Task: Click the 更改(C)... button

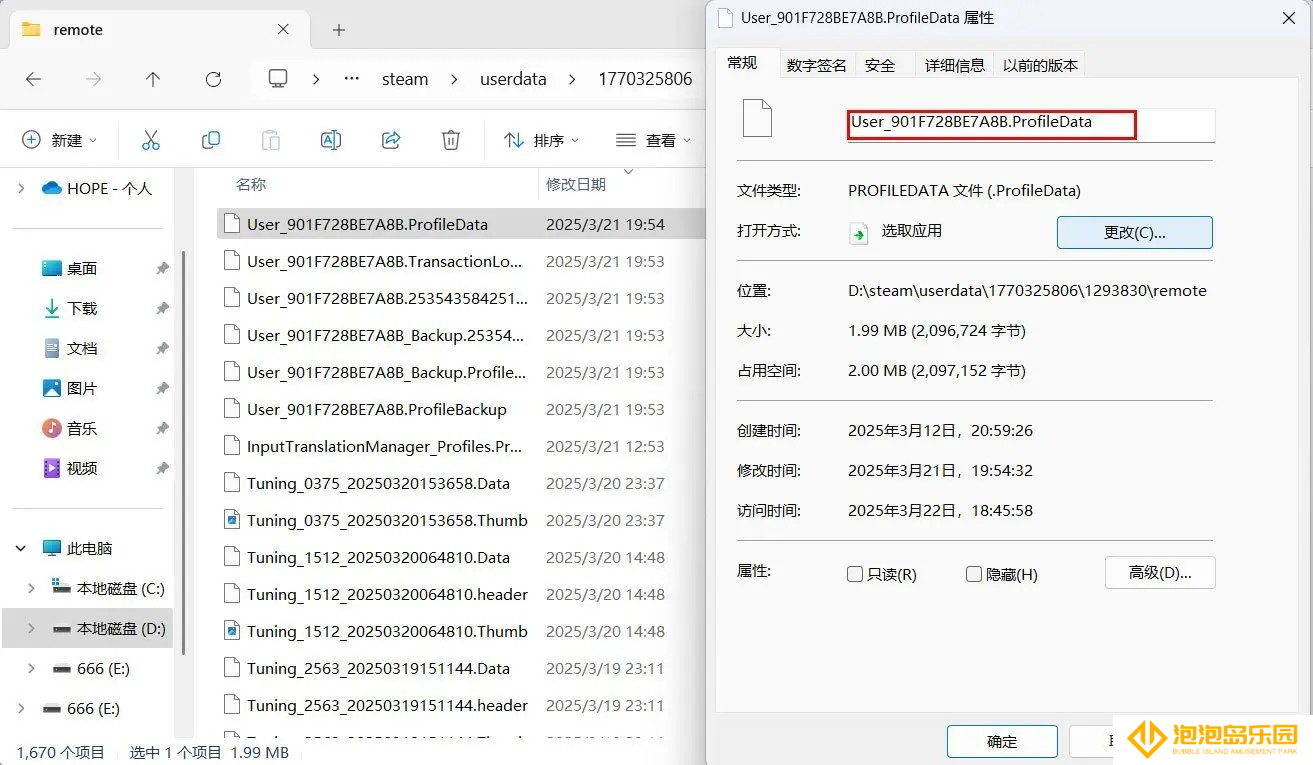Action: [x=1135, y=232]
